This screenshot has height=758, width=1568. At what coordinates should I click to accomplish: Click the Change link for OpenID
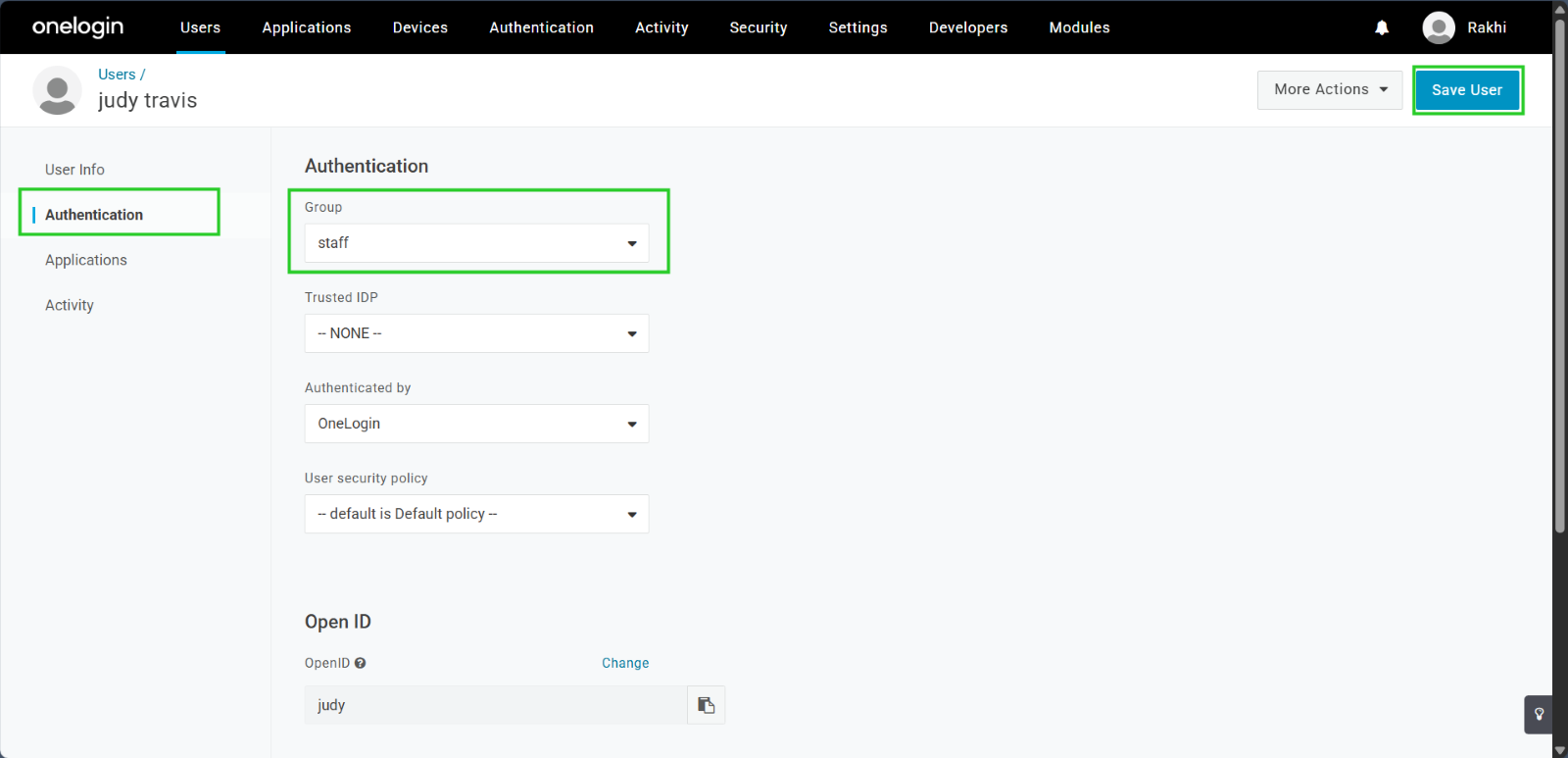(x=625, y=663)
